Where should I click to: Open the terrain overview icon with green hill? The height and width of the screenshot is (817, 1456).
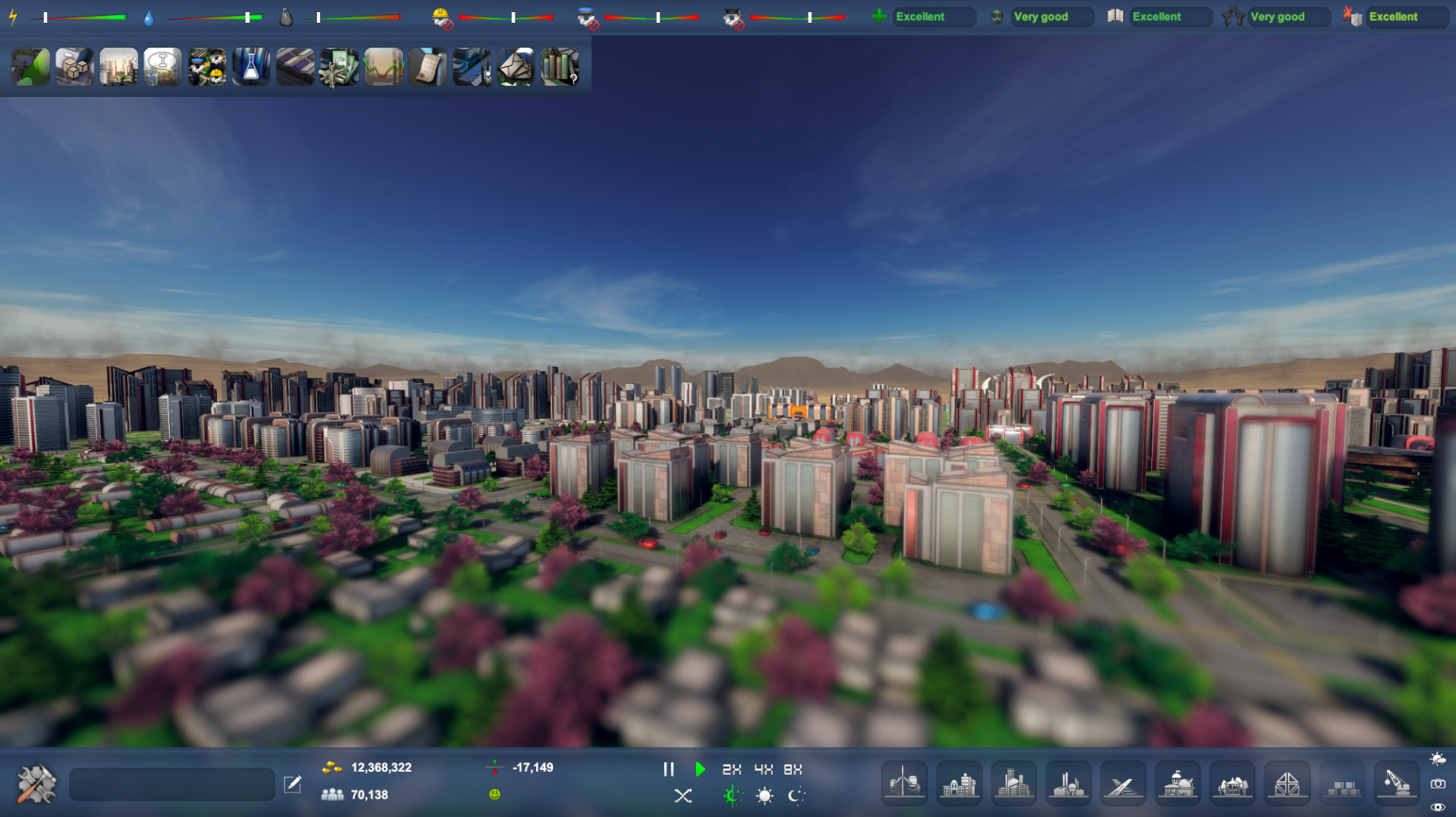pyautogui.click(x=31, y=67)
